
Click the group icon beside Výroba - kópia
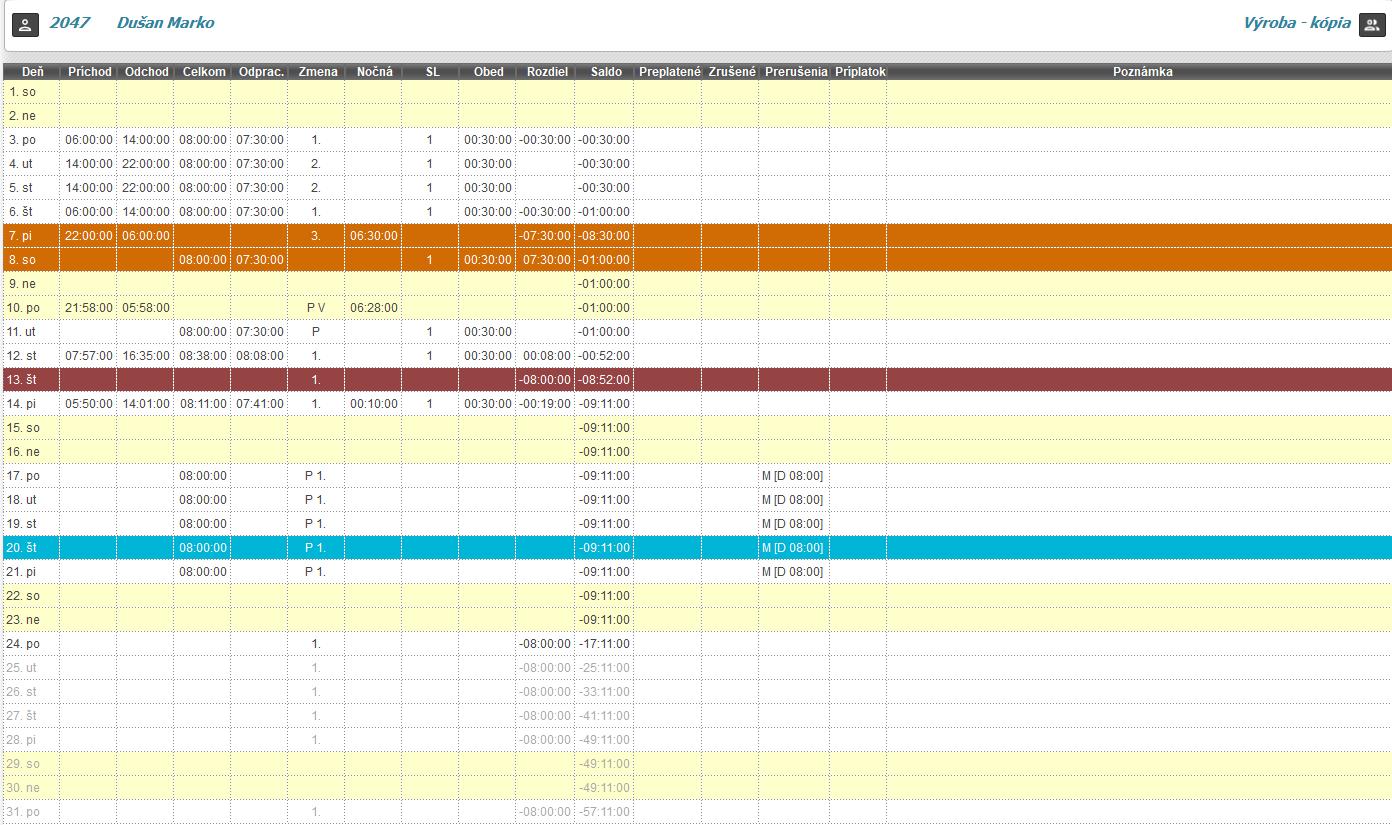tap(1371, 24)
